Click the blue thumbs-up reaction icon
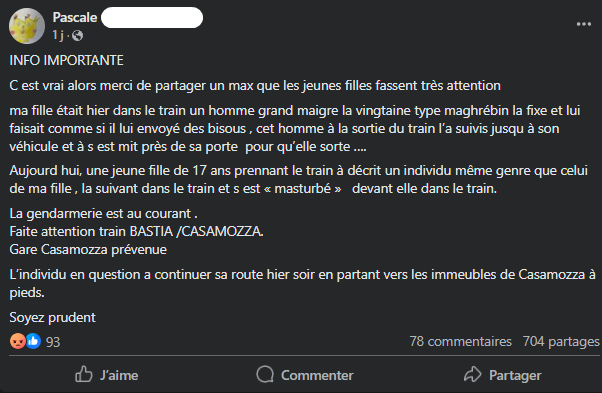 tap(33, 341)
